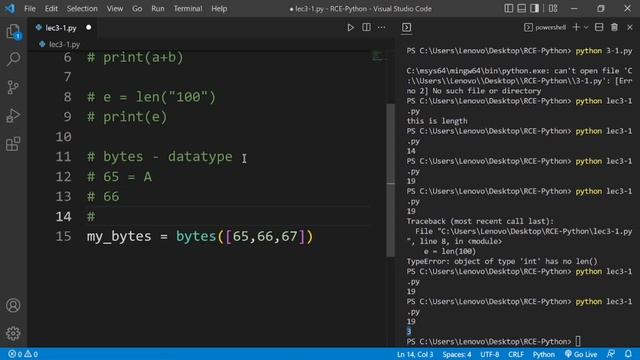The height and width of the screenshot is (360, 640).
Task: Click the editor vertical scrollbar
Action: pos(390,180)
